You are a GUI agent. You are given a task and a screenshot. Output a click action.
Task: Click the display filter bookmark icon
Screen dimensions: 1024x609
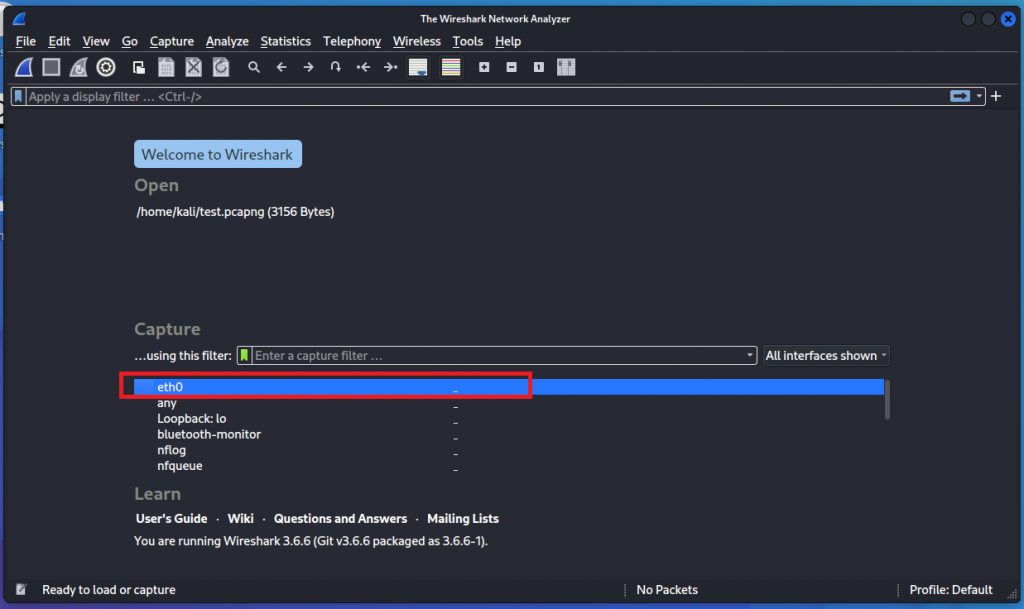coord(18,97)
